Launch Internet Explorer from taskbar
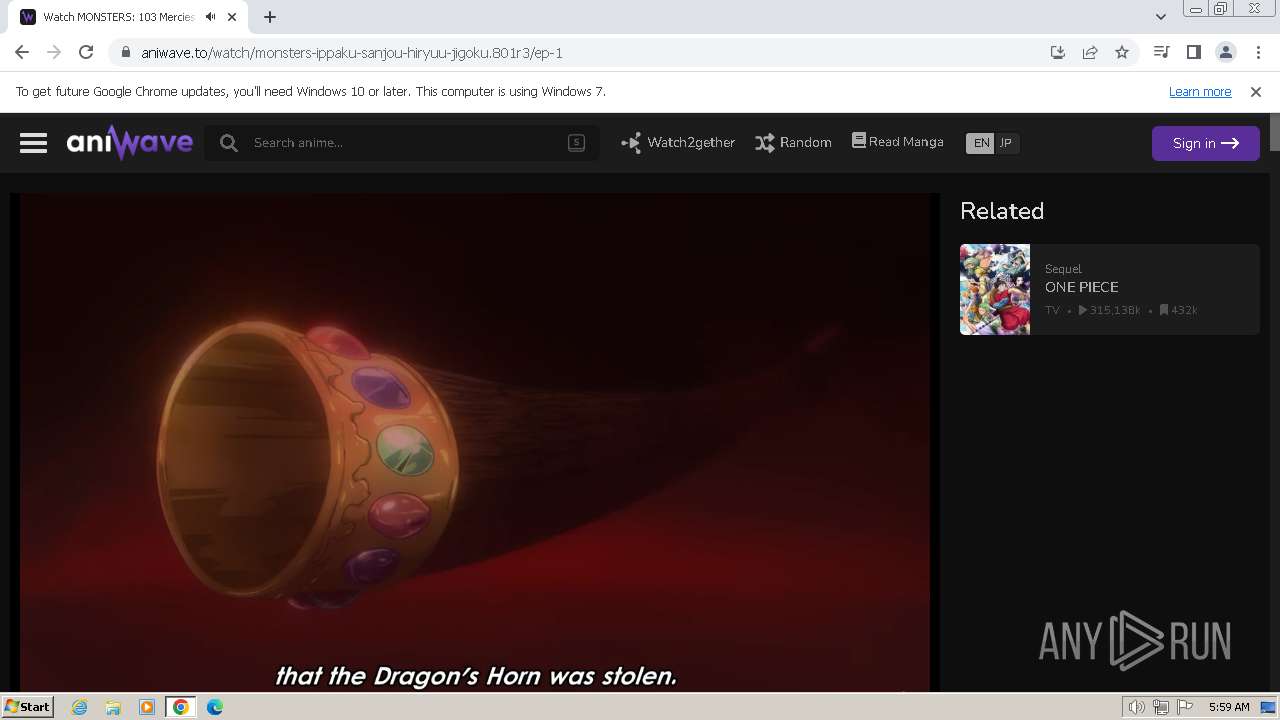The image size is (1280, 720). click(79, 707)
